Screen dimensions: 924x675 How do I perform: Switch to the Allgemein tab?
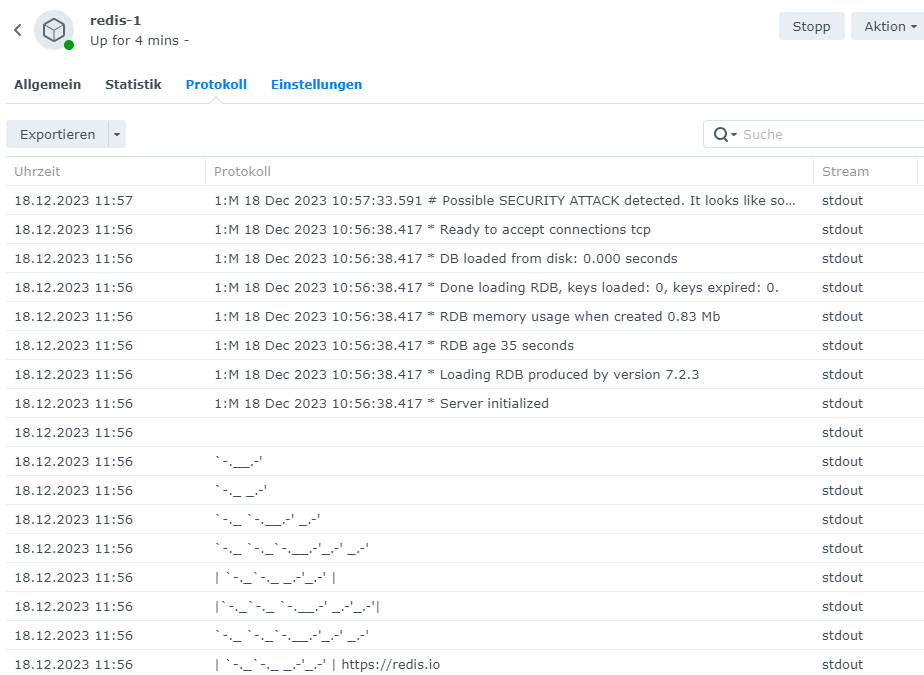point(47,85)
